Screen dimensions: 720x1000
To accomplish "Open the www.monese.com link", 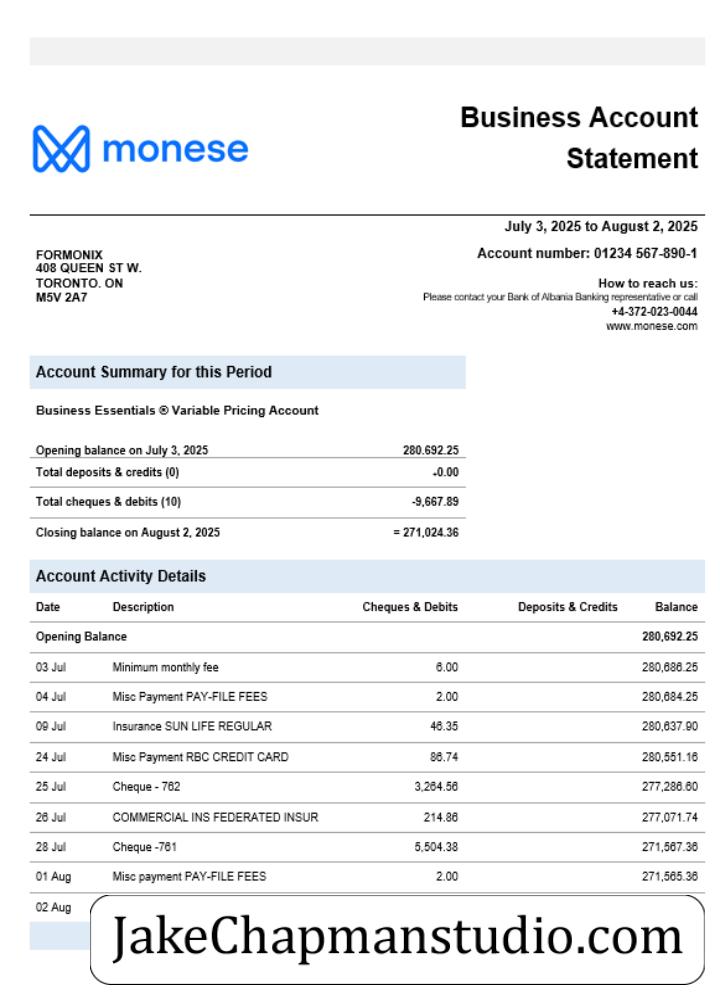I will 651,326.
